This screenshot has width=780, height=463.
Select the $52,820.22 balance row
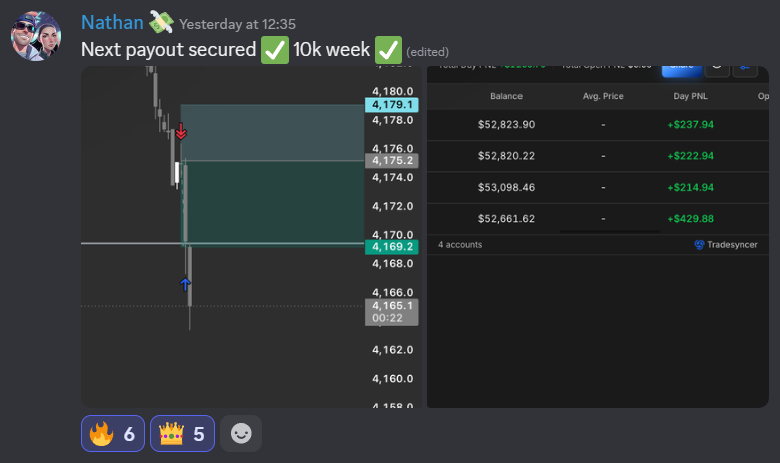pos(597,156)
